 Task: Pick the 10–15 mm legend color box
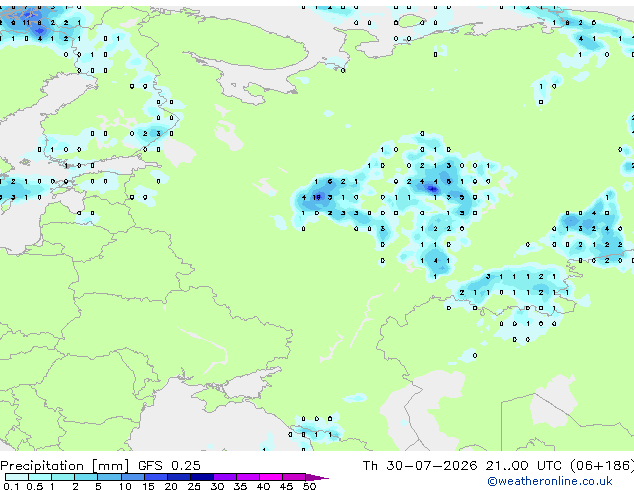(x=133, y=477)
